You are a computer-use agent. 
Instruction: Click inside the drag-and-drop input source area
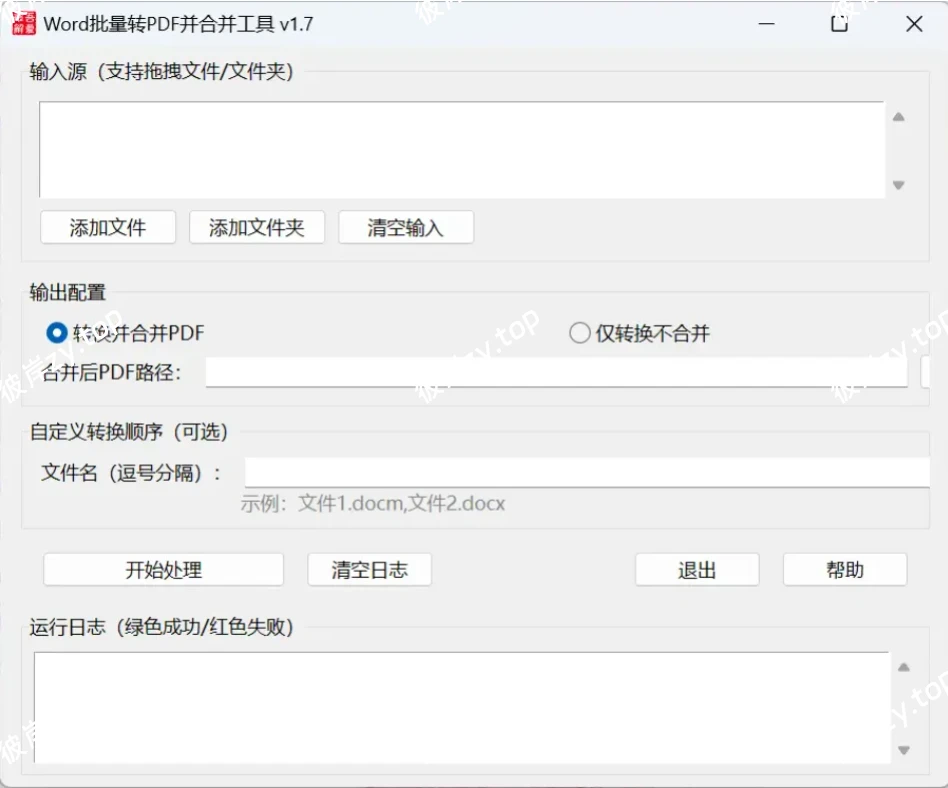pos(460,148)
